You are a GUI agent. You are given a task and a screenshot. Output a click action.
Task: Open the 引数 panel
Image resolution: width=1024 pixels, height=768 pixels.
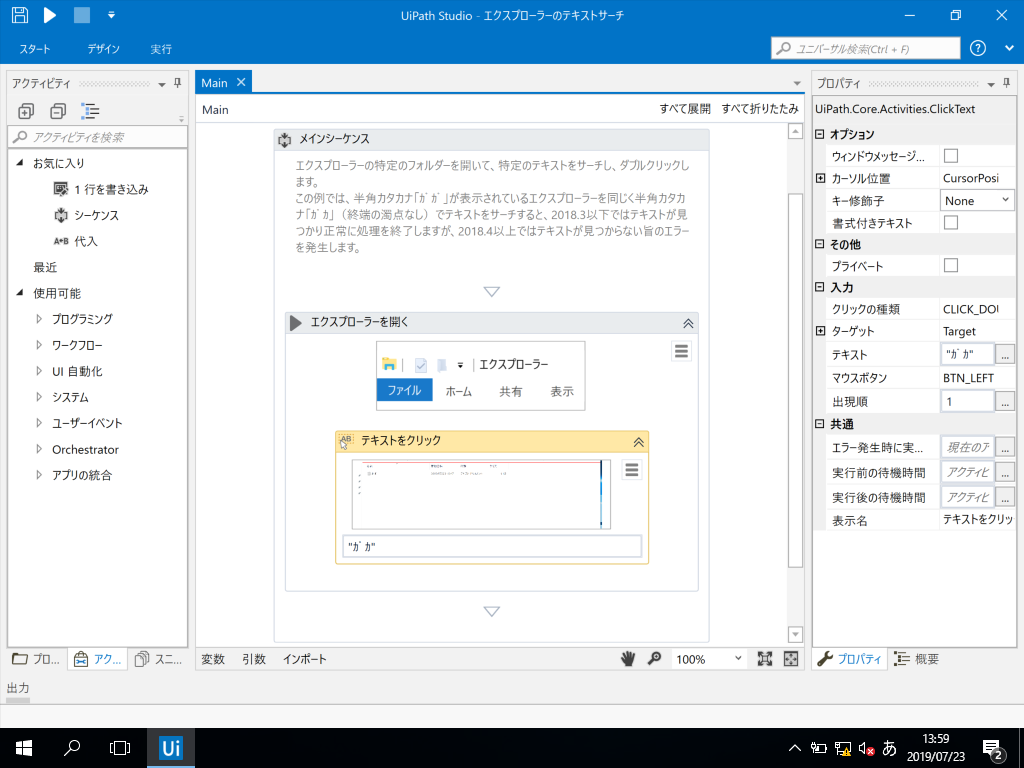pos(254,659)
